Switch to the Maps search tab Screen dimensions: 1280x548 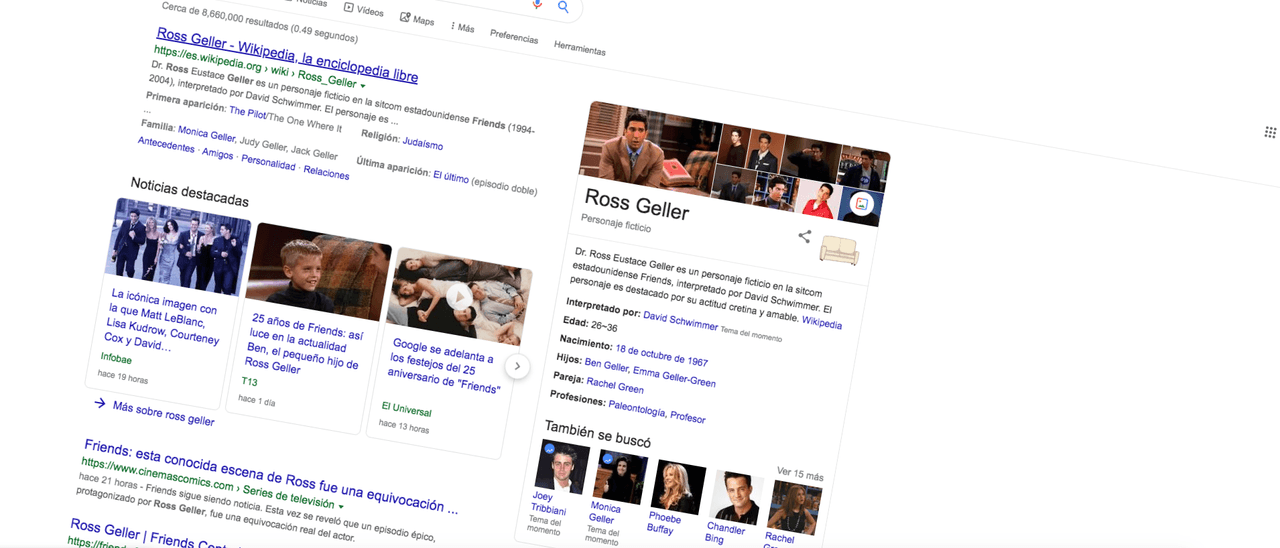pyautogui.click(x=417, y=19)
